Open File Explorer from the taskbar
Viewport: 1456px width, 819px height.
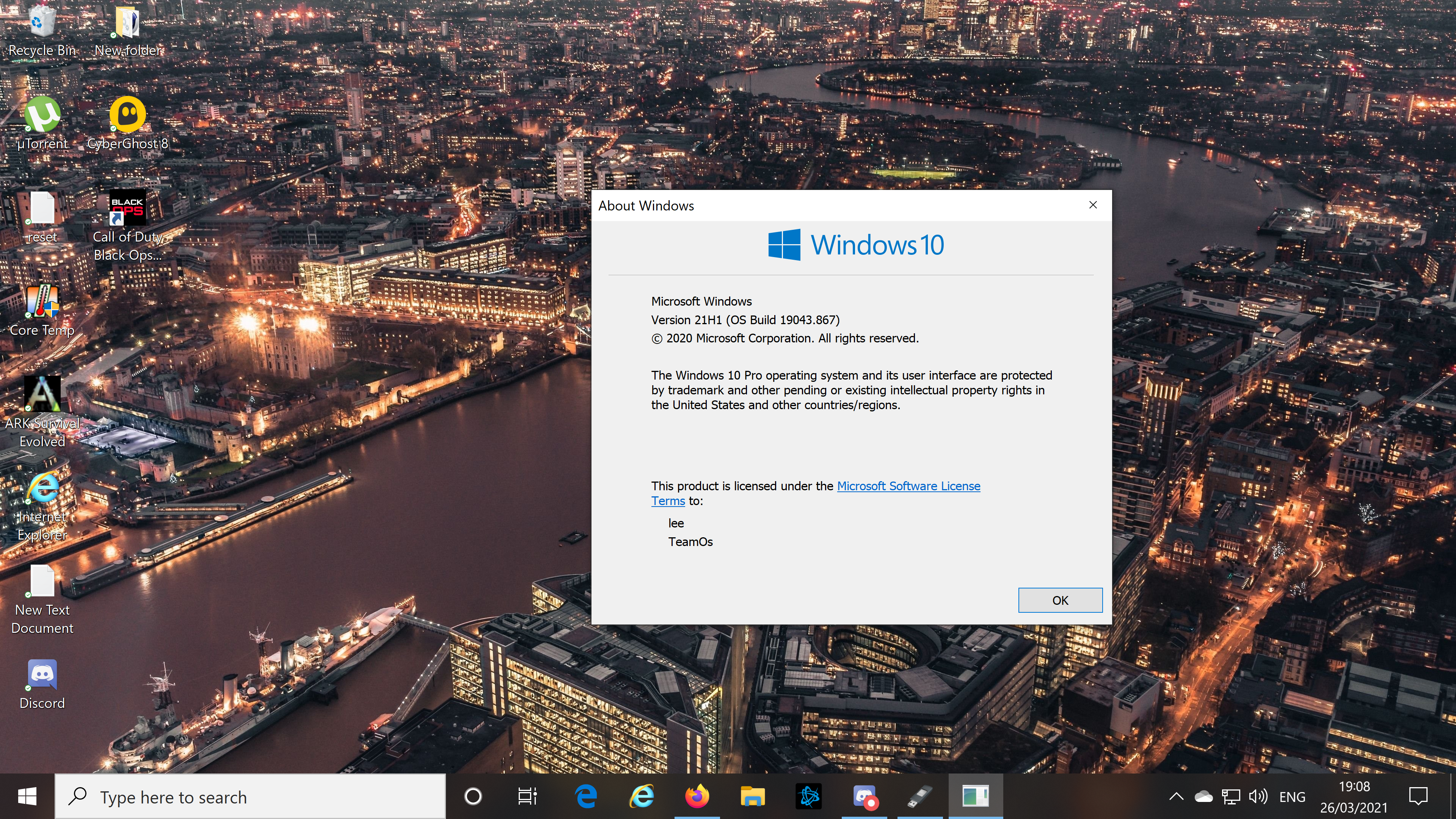click(752, 796)
